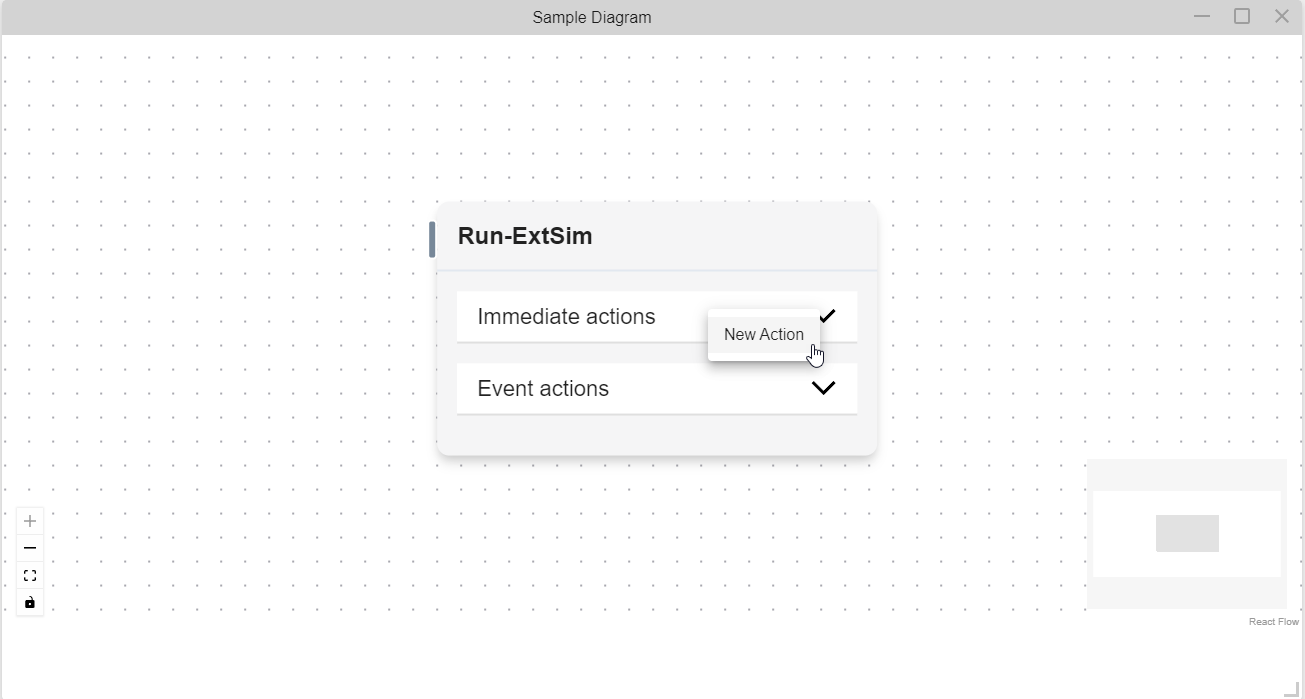Toggle canvas interactivity lock icon
Image resolution: width=1305 pixels, height=699 pixels.
click(x=30, y=602)
